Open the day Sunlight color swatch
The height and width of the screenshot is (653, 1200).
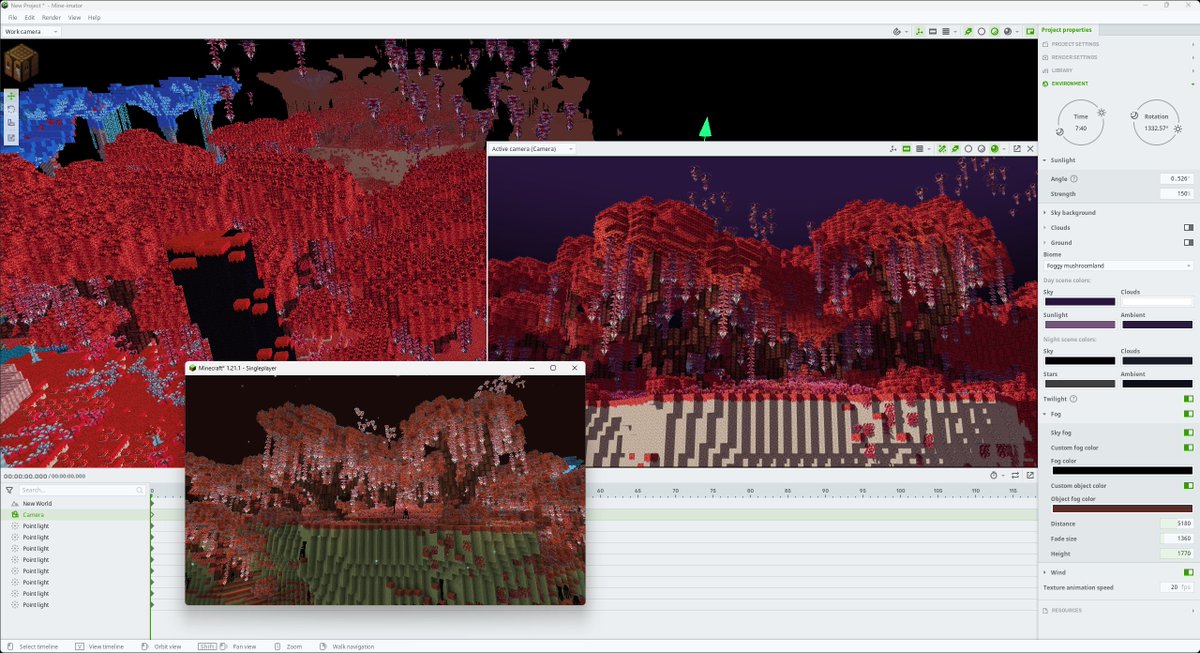pos(1080,324)
